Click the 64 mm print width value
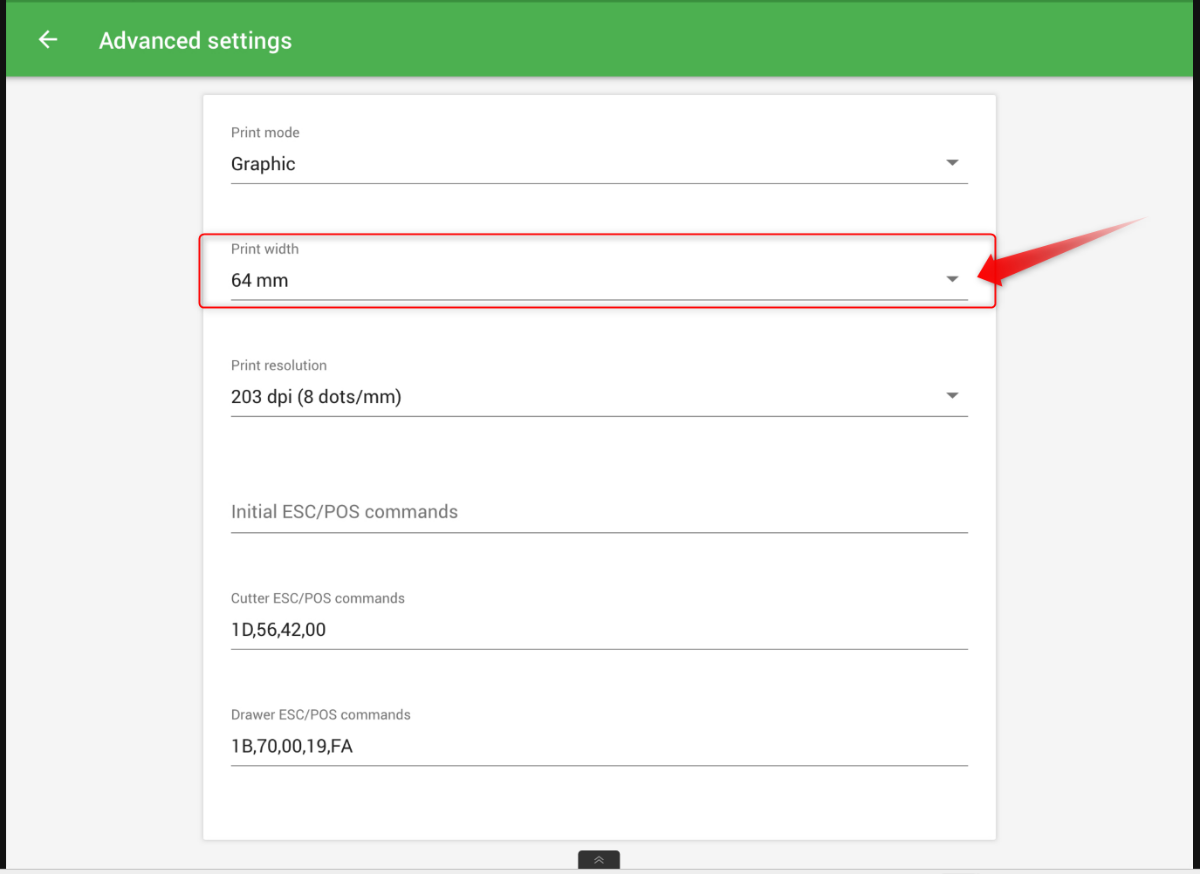1200x874 pixels. point(259,281)
